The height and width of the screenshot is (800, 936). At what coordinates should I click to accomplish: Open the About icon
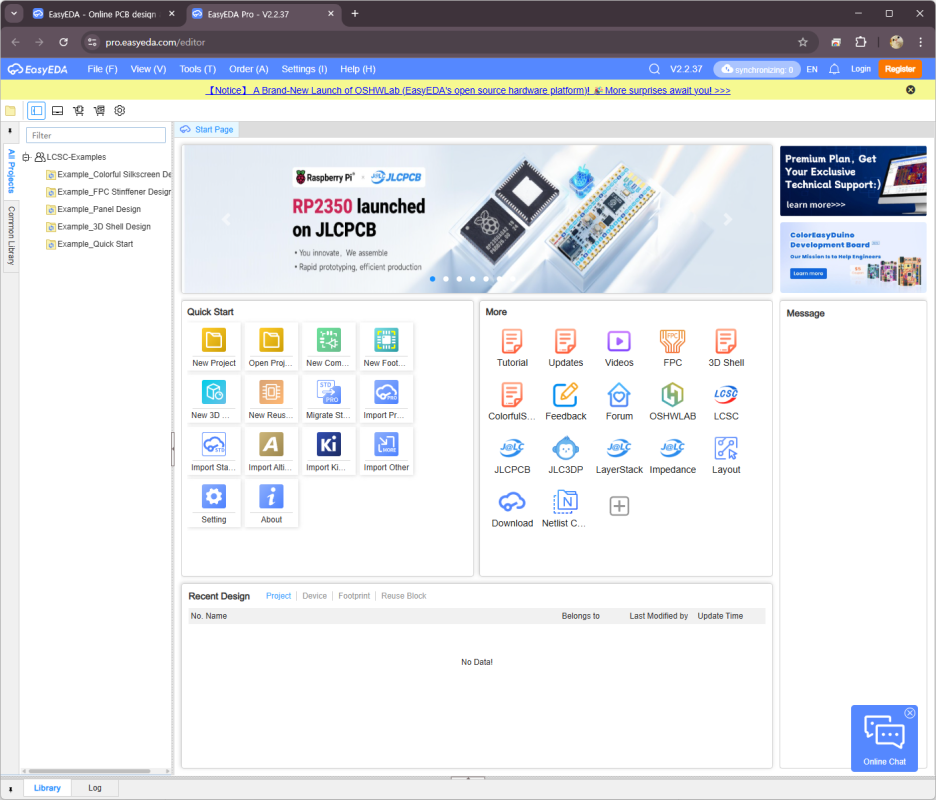coord(271,497)
